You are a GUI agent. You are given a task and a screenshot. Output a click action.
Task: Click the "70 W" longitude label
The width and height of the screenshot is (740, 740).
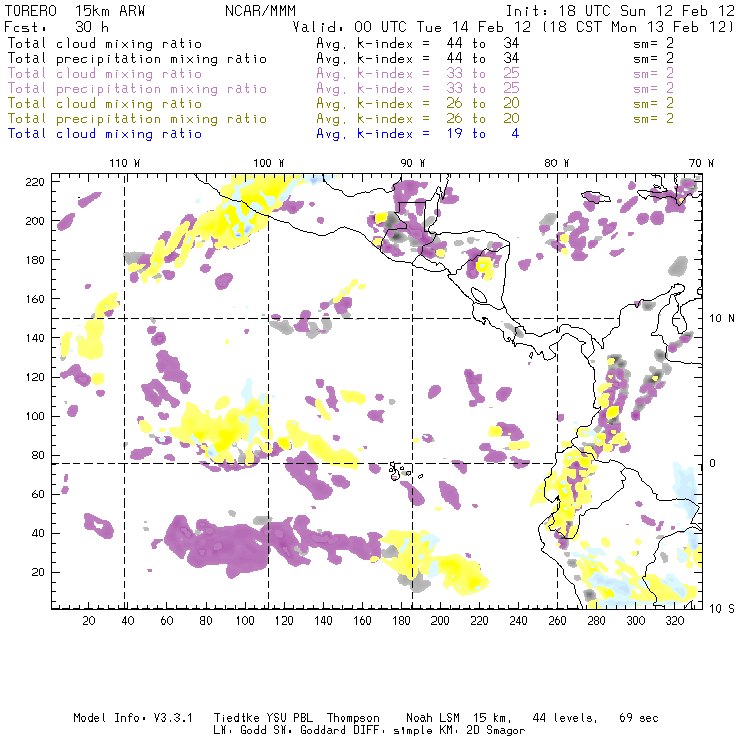coord(701,163)
